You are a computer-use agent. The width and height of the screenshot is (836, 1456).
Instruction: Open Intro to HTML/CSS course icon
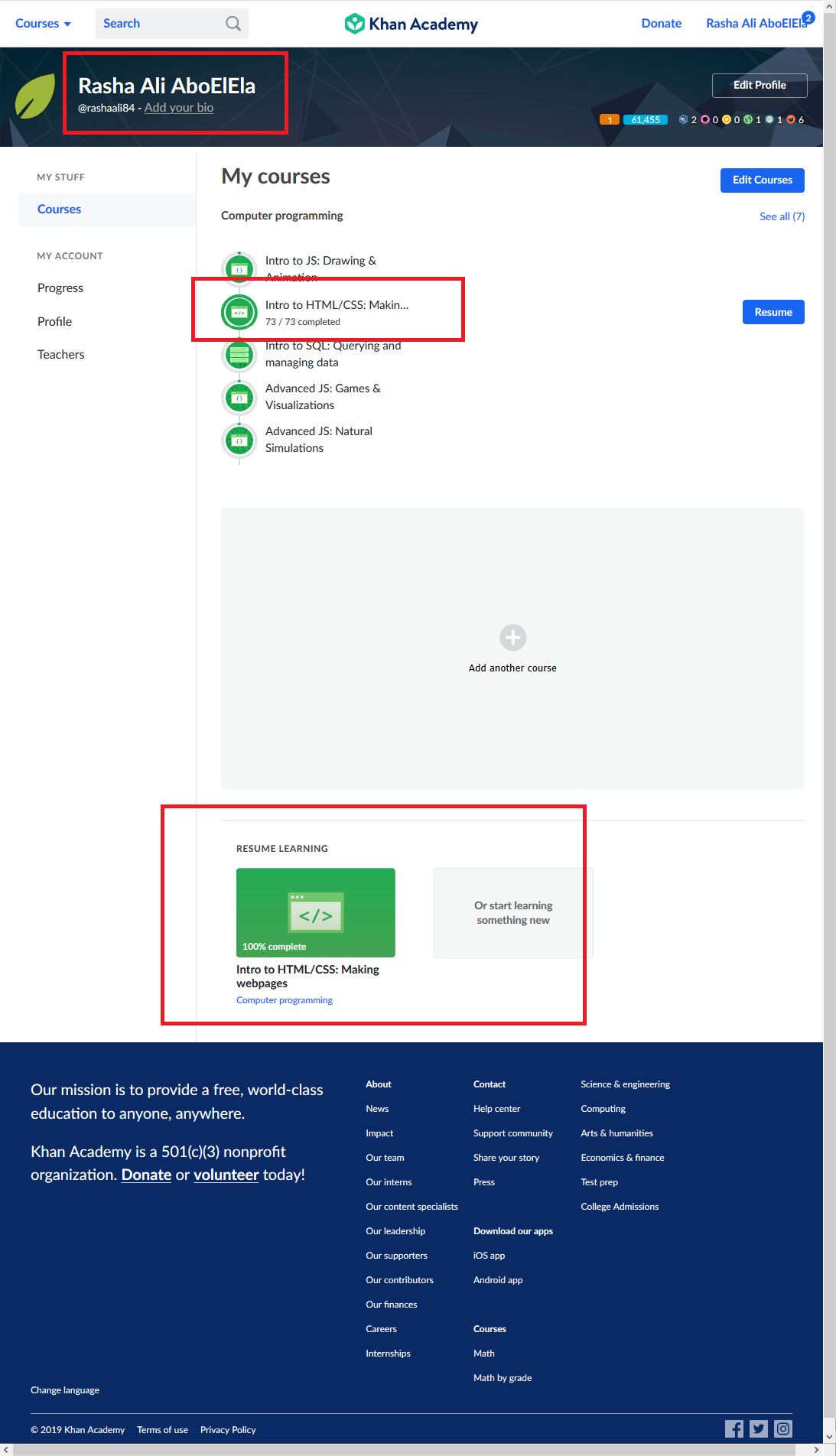[239, 313]
